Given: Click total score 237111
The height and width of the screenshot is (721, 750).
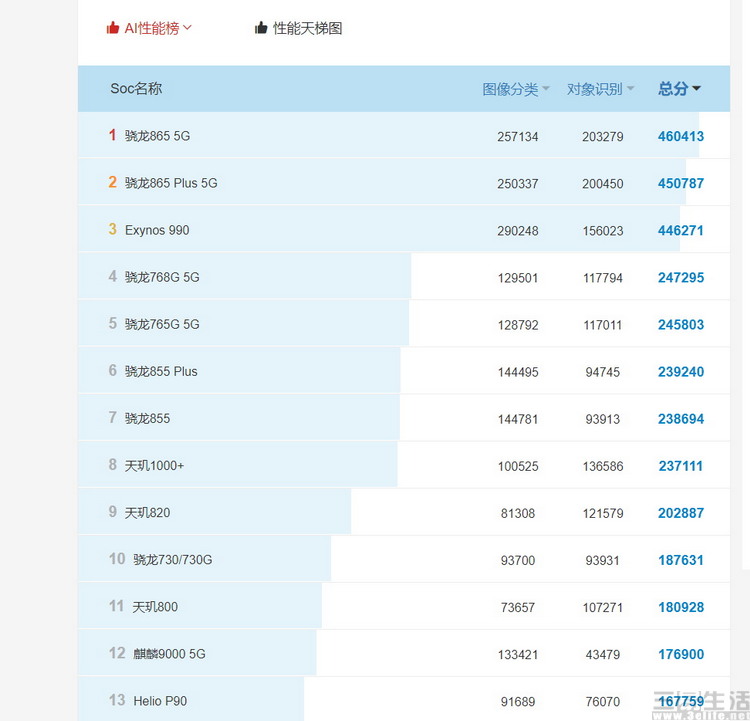Looking at the screenshot, I should click(x=681, y=466).
